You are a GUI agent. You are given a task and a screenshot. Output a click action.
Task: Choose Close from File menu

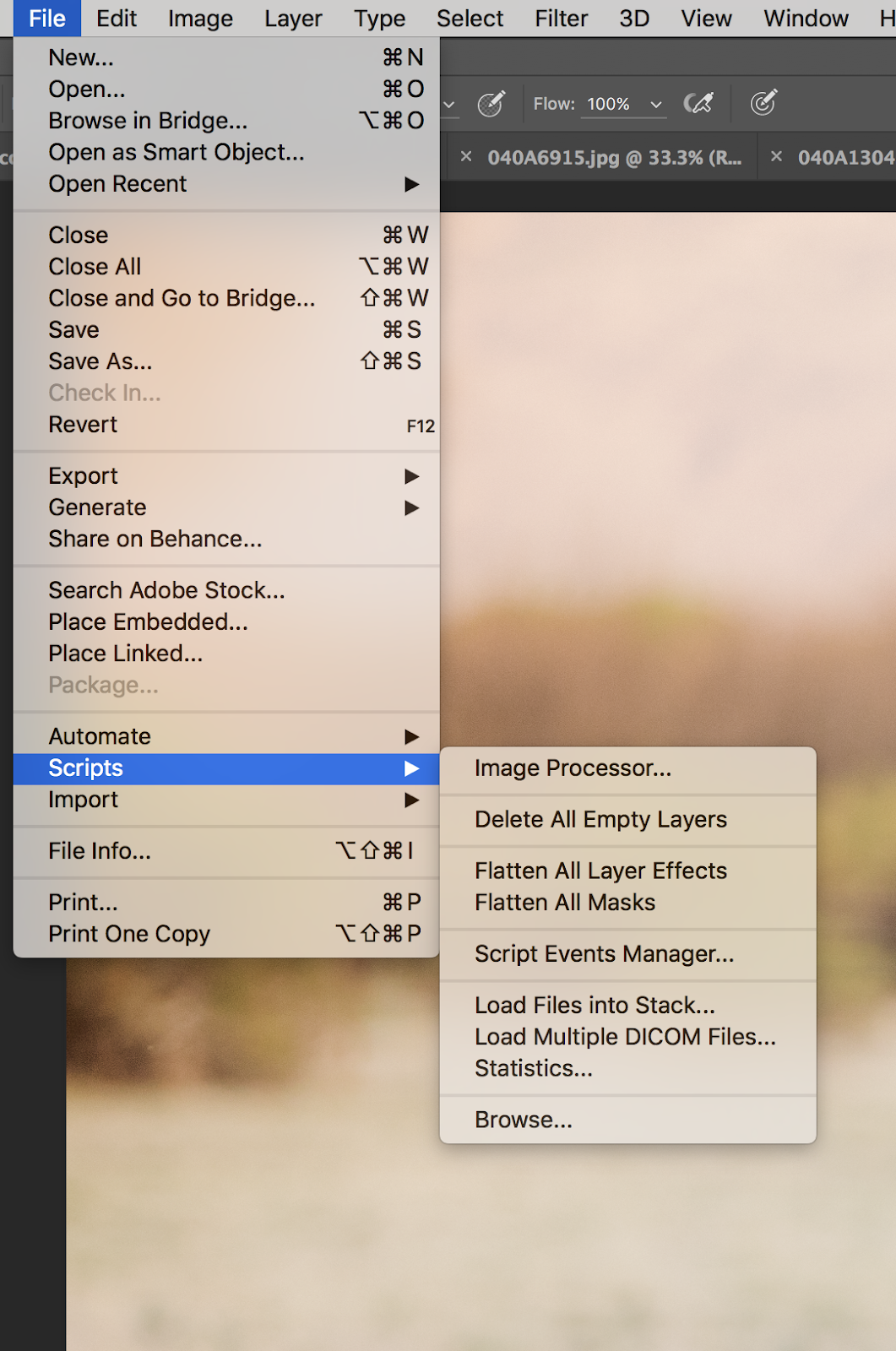coord(226,235)
